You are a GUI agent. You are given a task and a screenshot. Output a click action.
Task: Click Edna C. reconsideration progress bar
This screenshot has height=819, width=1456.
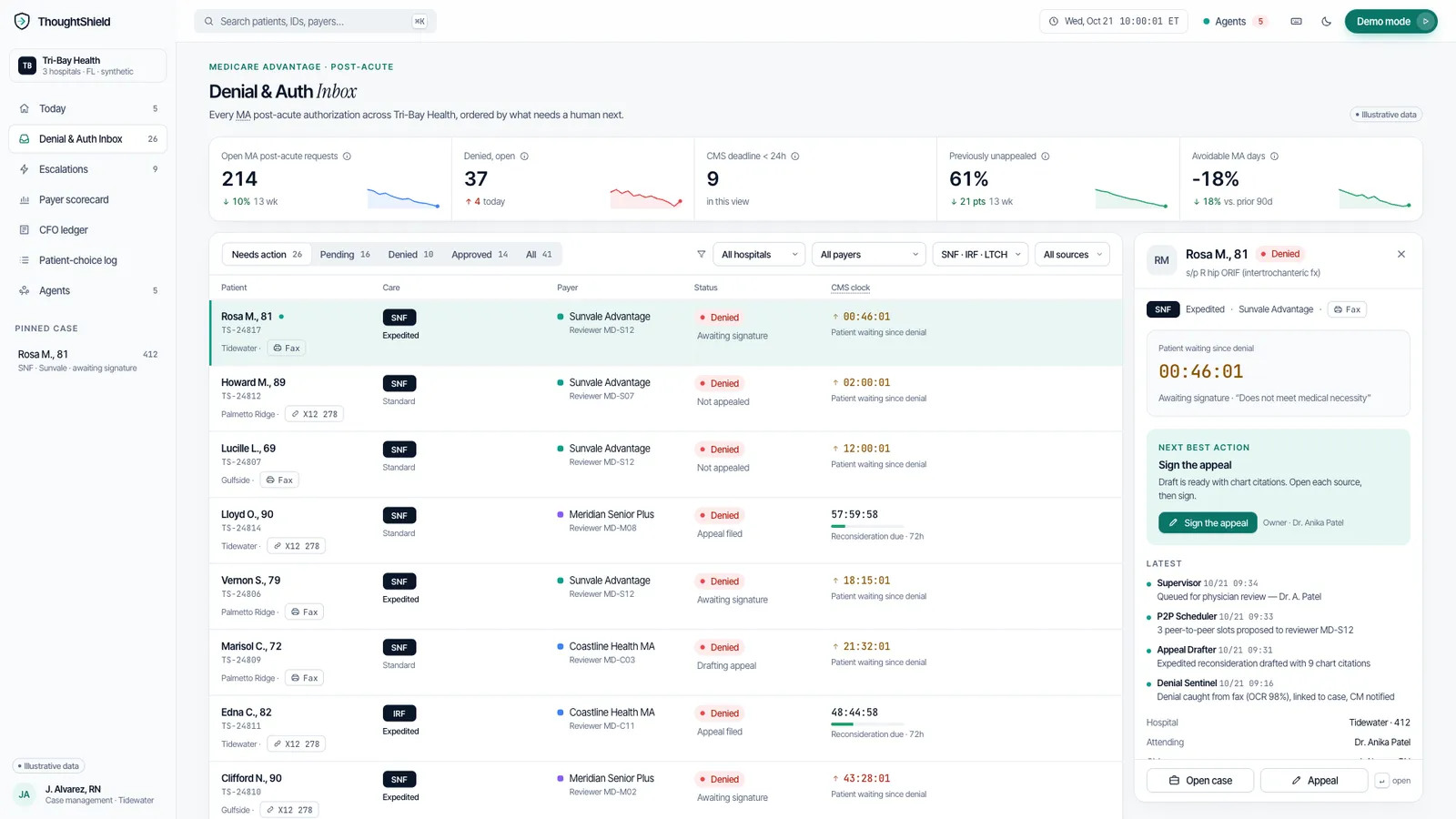867,724
